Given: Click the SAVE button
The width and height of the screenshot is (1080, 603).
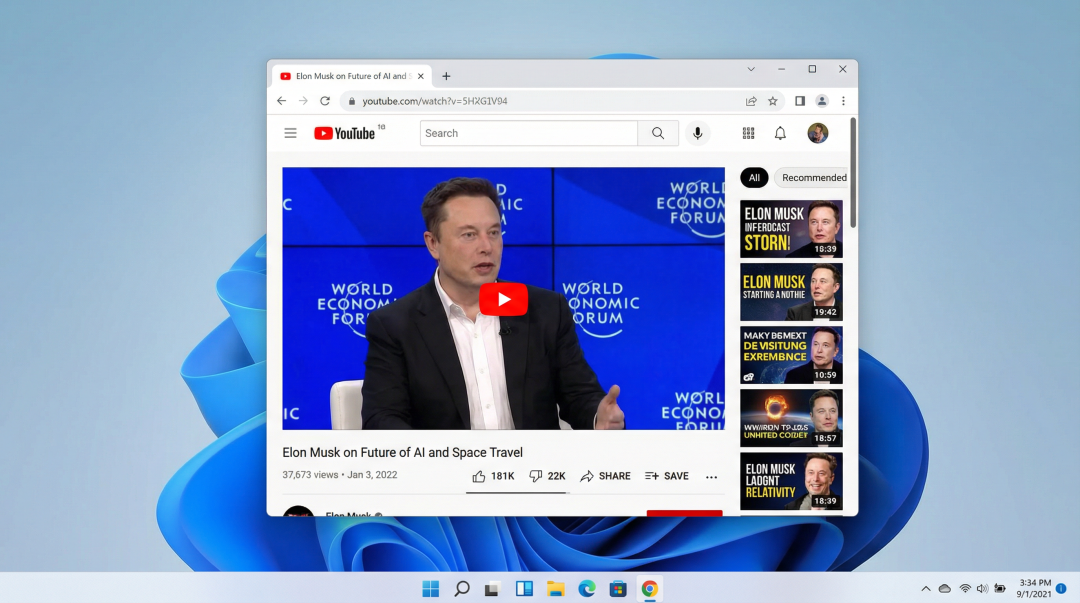Looking at the screenshot, I should [667, 476].
